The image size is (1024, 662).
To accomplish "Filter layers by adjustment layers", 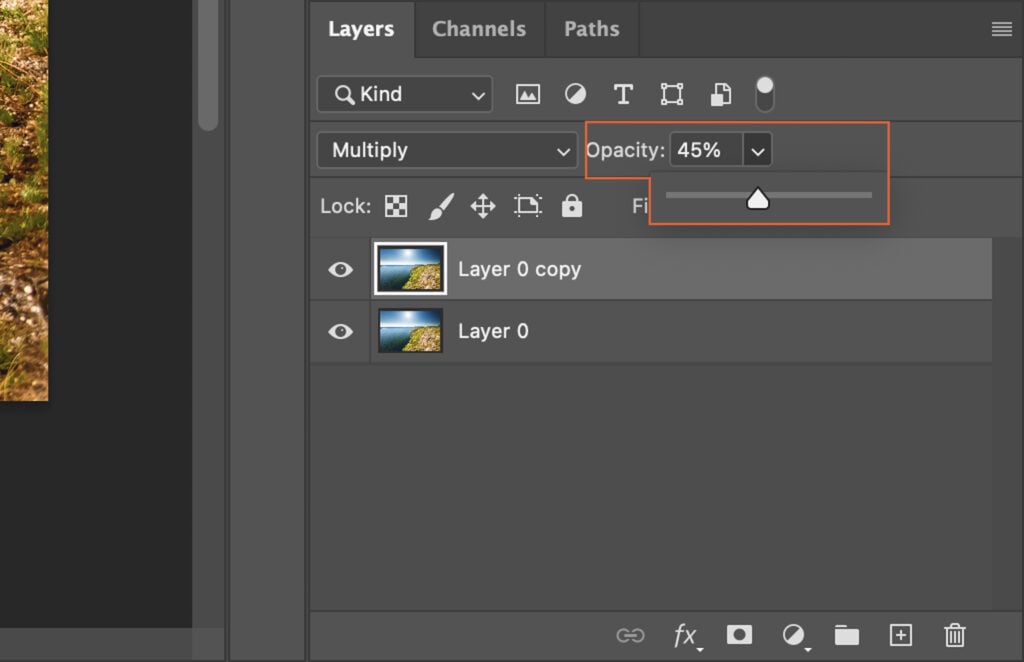I will point(575,93).
